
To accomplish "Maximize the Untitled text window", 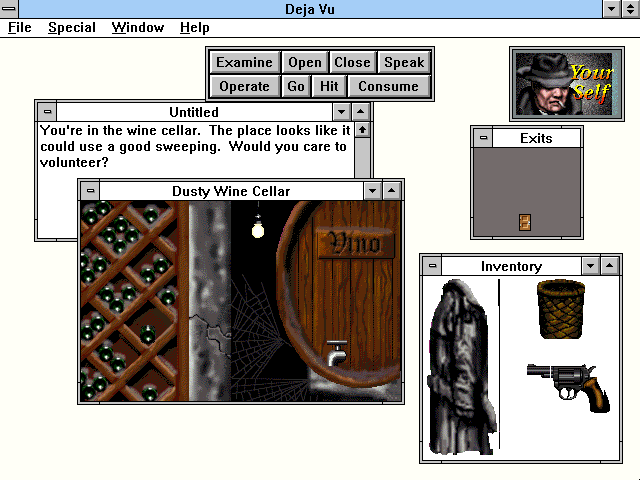I will coord(360,111).
